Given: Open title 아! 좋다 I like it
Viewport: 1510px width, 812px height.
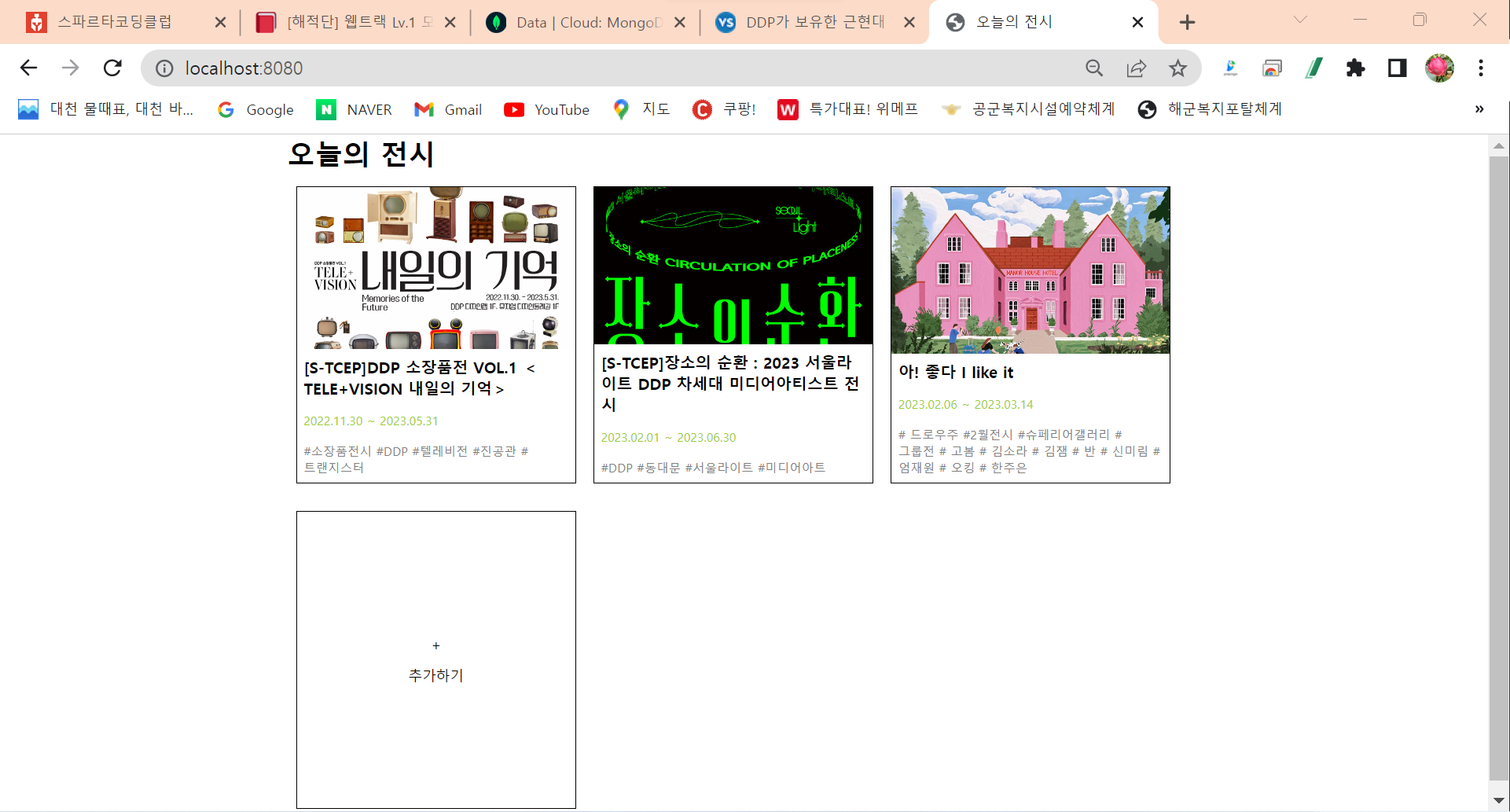Looking at the screenshot, I should coord(956,373).
